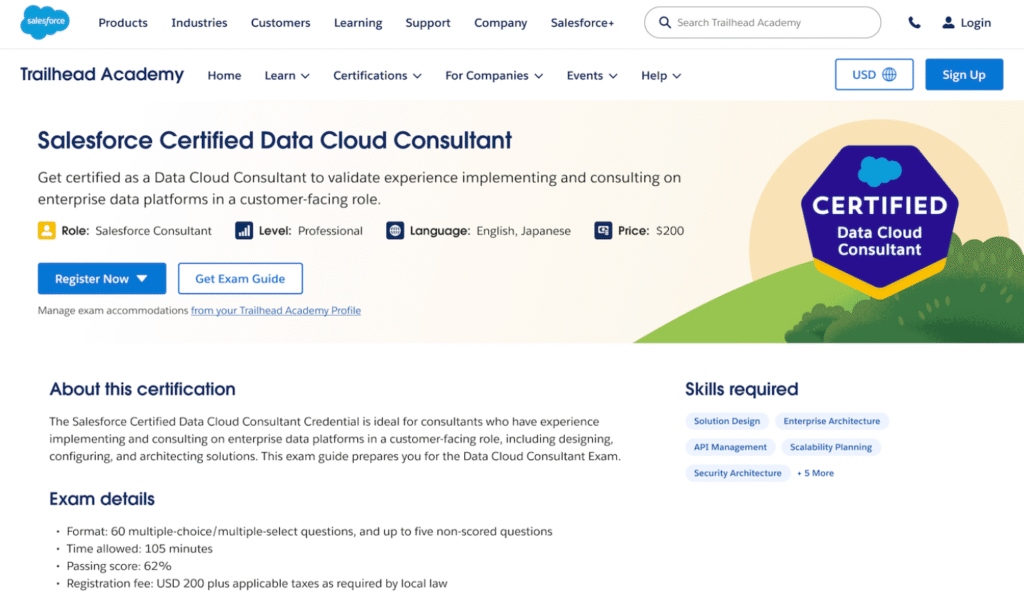Click the globe icon next to Language

point(397,230)
